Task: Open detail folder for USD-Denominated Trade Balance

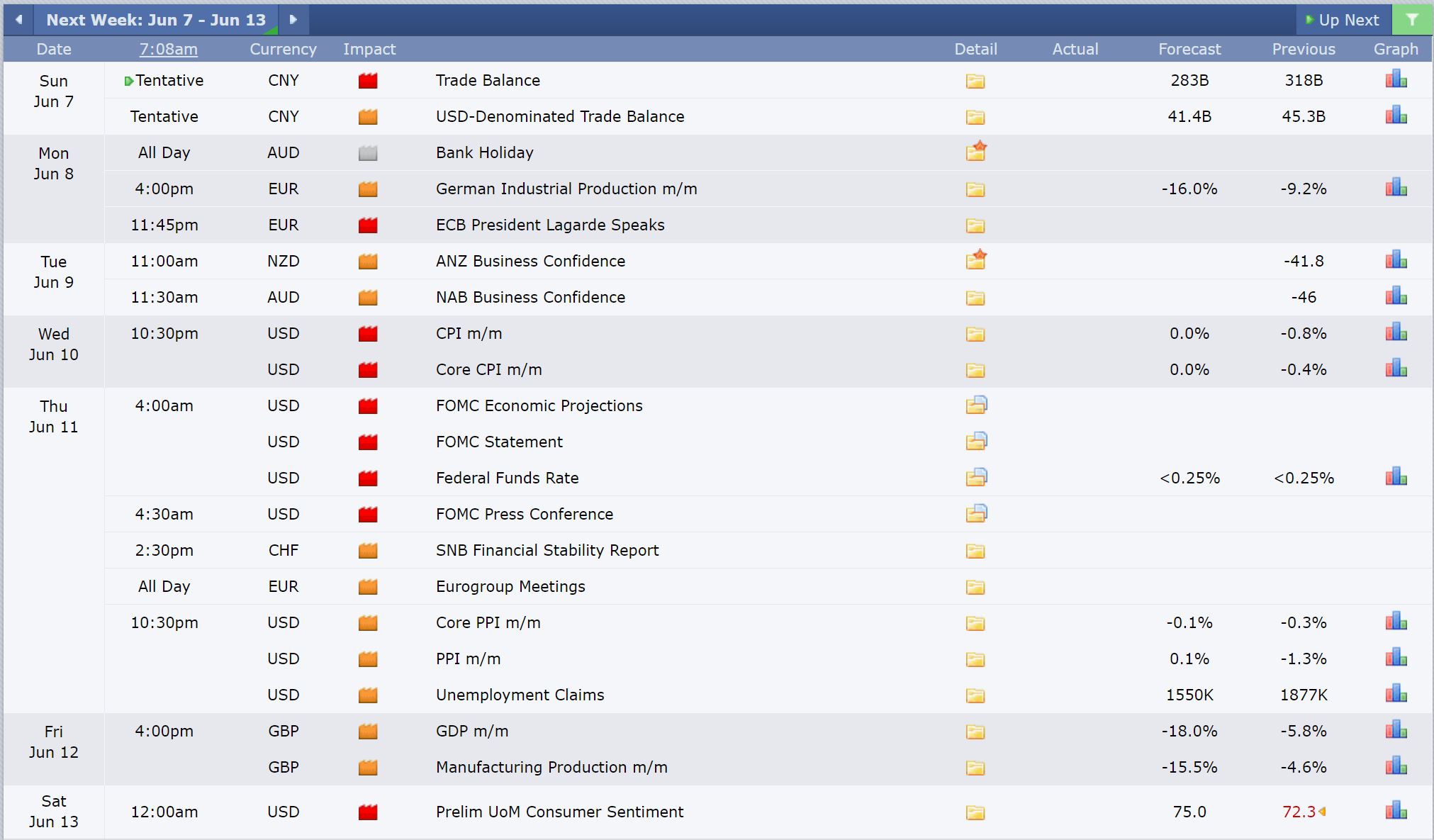Action: click(975, 117)
